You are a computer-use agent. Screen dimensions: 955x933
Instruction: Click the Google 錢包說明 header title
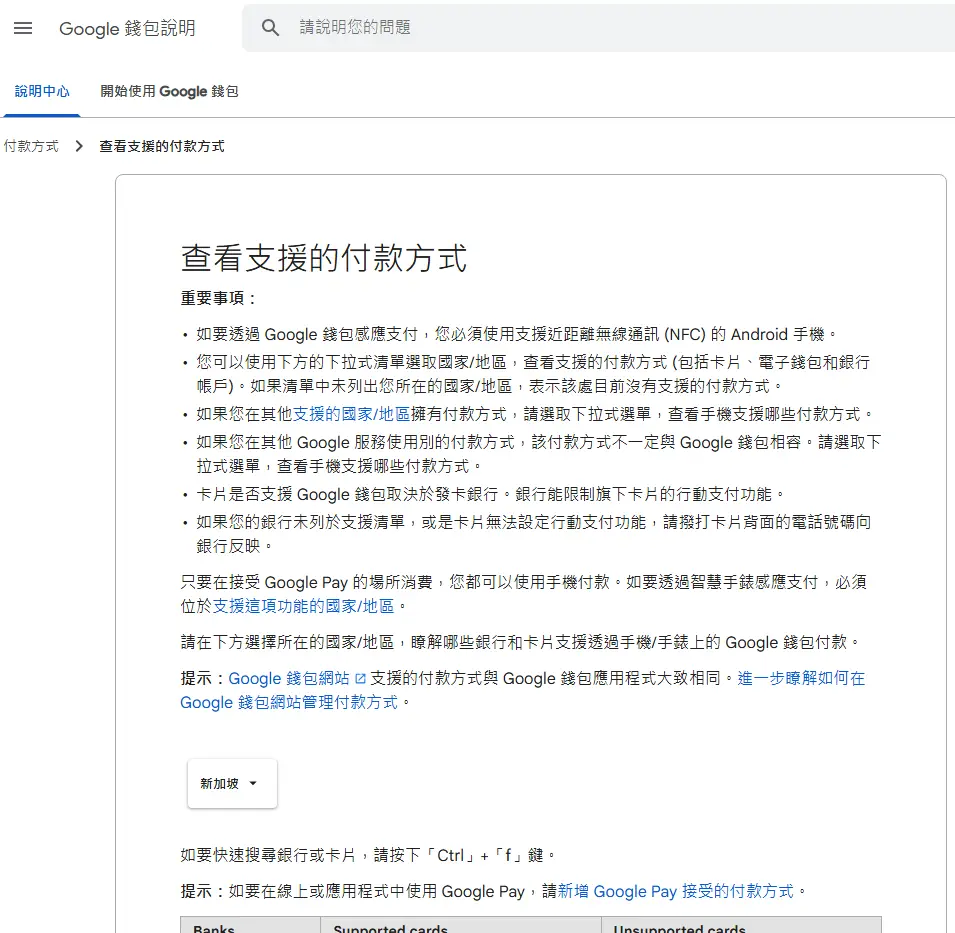(127, 28)
